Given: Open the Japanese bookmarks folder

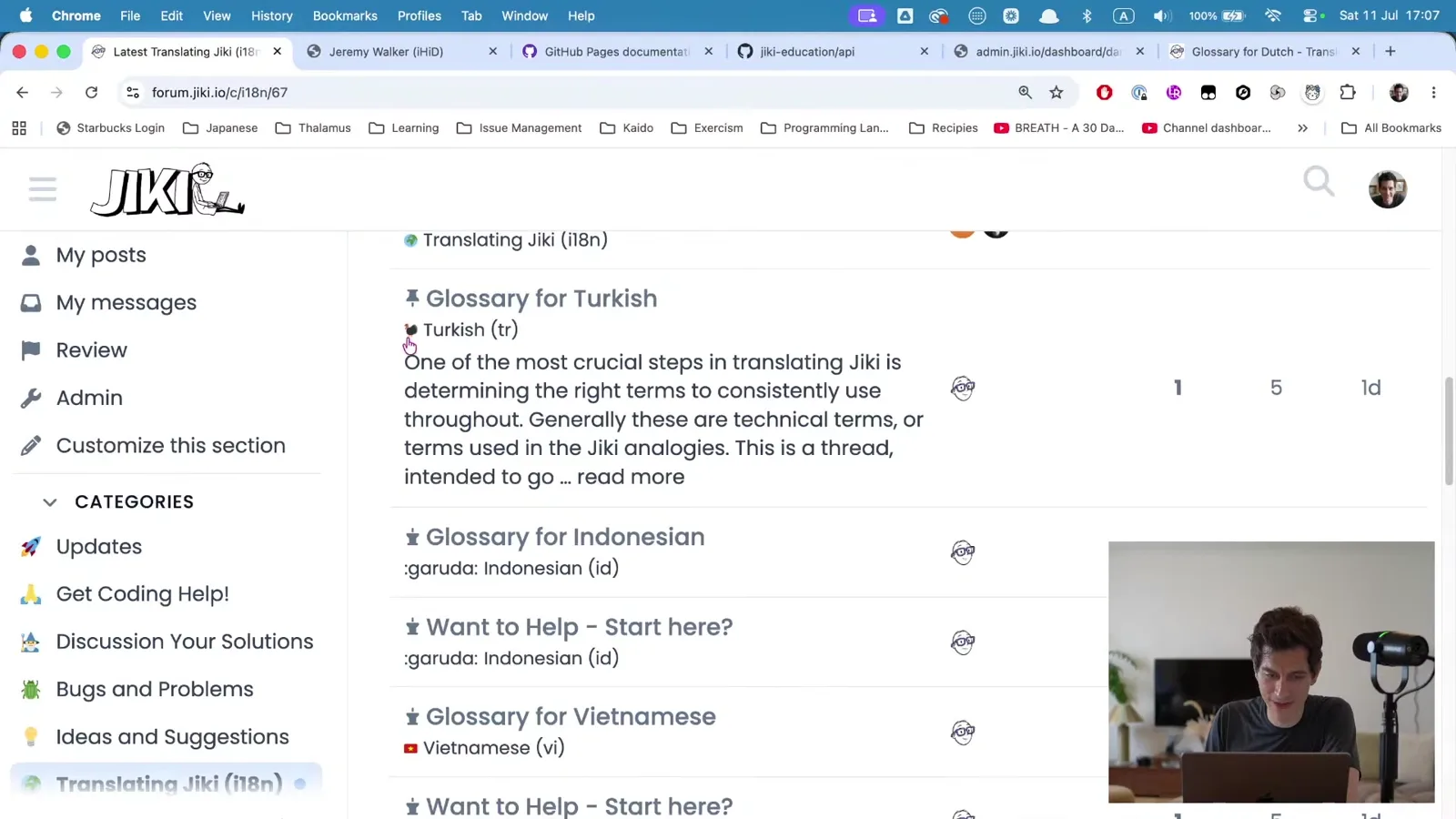Looking at the screenshot, I should tap(220, 128).
